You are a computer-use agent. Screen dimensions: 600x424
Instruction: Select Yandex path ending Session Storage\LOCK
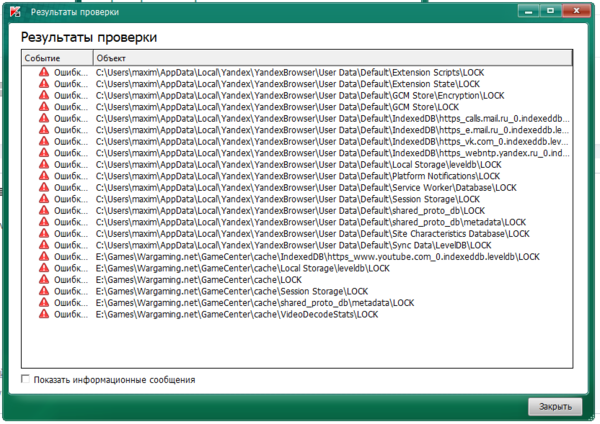tap(287, 199)
